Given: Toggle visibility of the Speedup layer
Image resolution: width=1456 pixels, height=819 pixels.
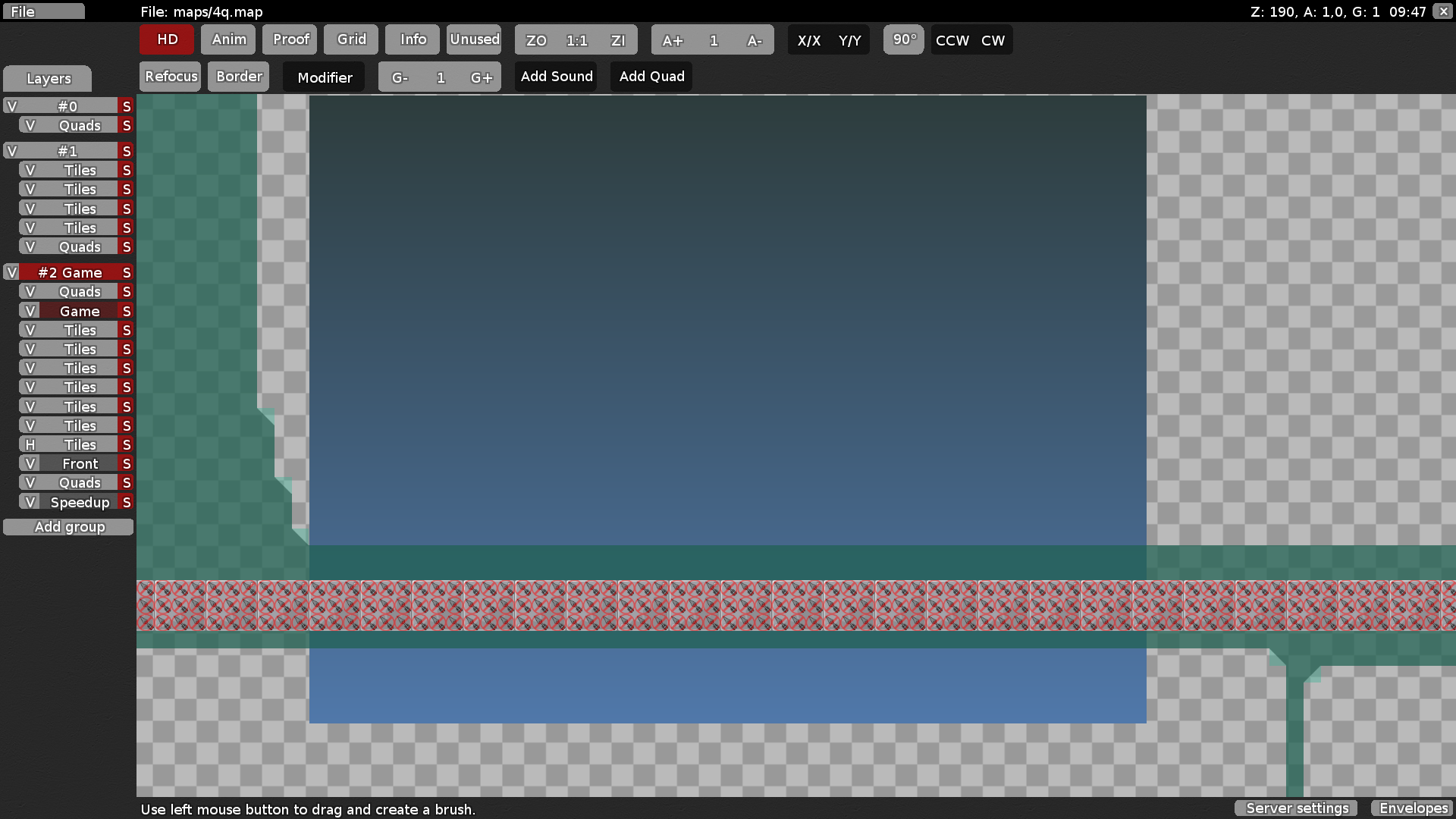Looking at the screenshot, I should pyautogui.click(x=30, y=502).
